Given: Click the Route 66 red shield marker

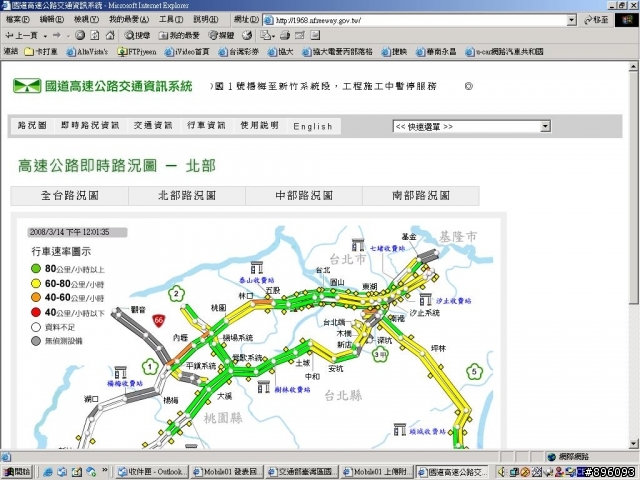Looking at the screenshot, I should point(158,320).
